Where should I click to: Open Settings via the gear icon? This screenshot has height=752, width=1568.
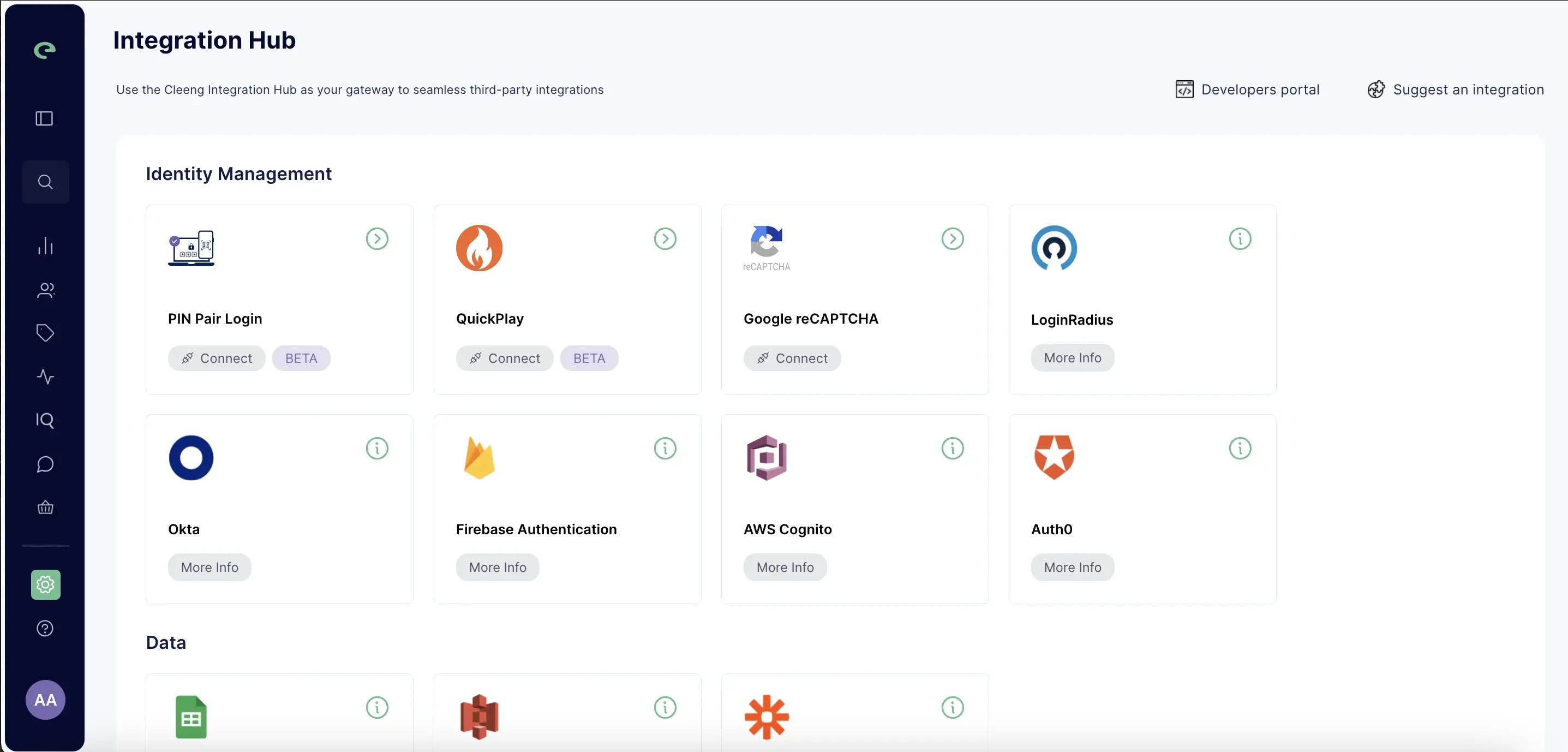(x=45, y=584)
